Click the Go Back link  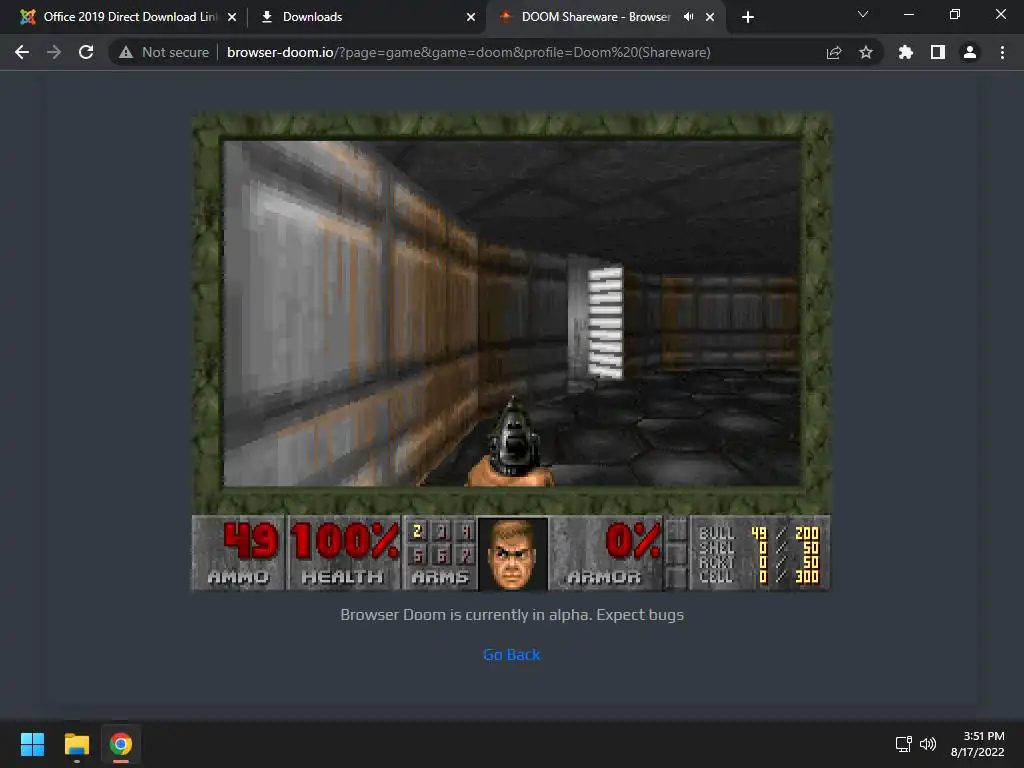[x=511, y=654]
